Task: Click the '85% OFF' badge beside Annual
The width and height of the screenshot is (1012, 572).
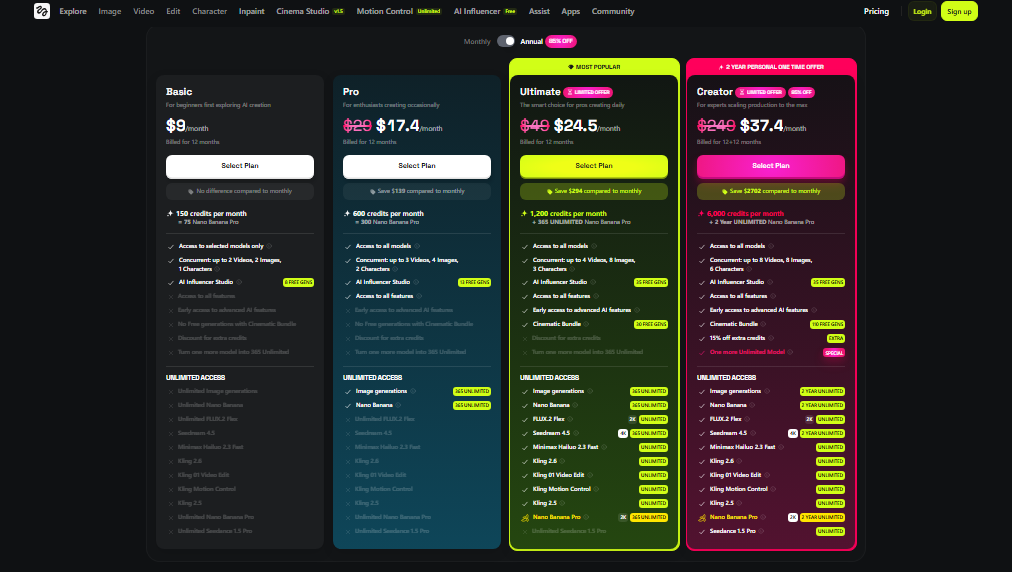Action: [x=561, y=41]
